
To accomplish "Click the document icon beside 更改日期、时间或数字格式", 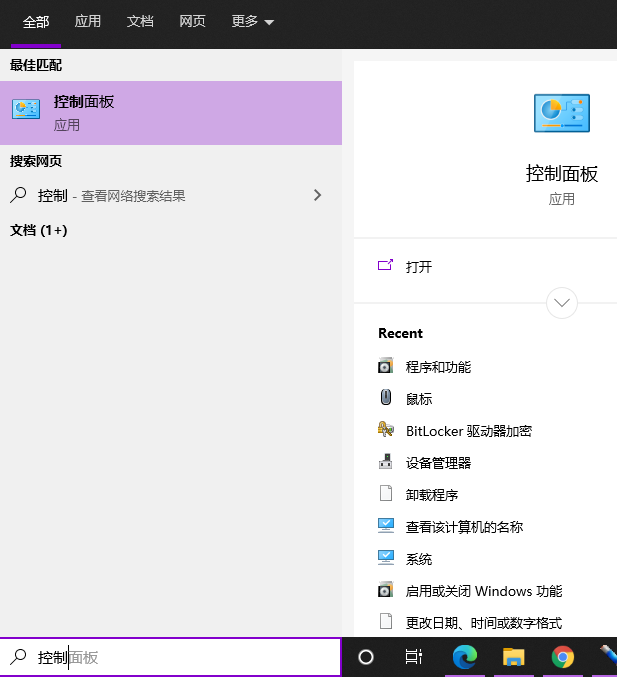I will (x=386, y=621).
